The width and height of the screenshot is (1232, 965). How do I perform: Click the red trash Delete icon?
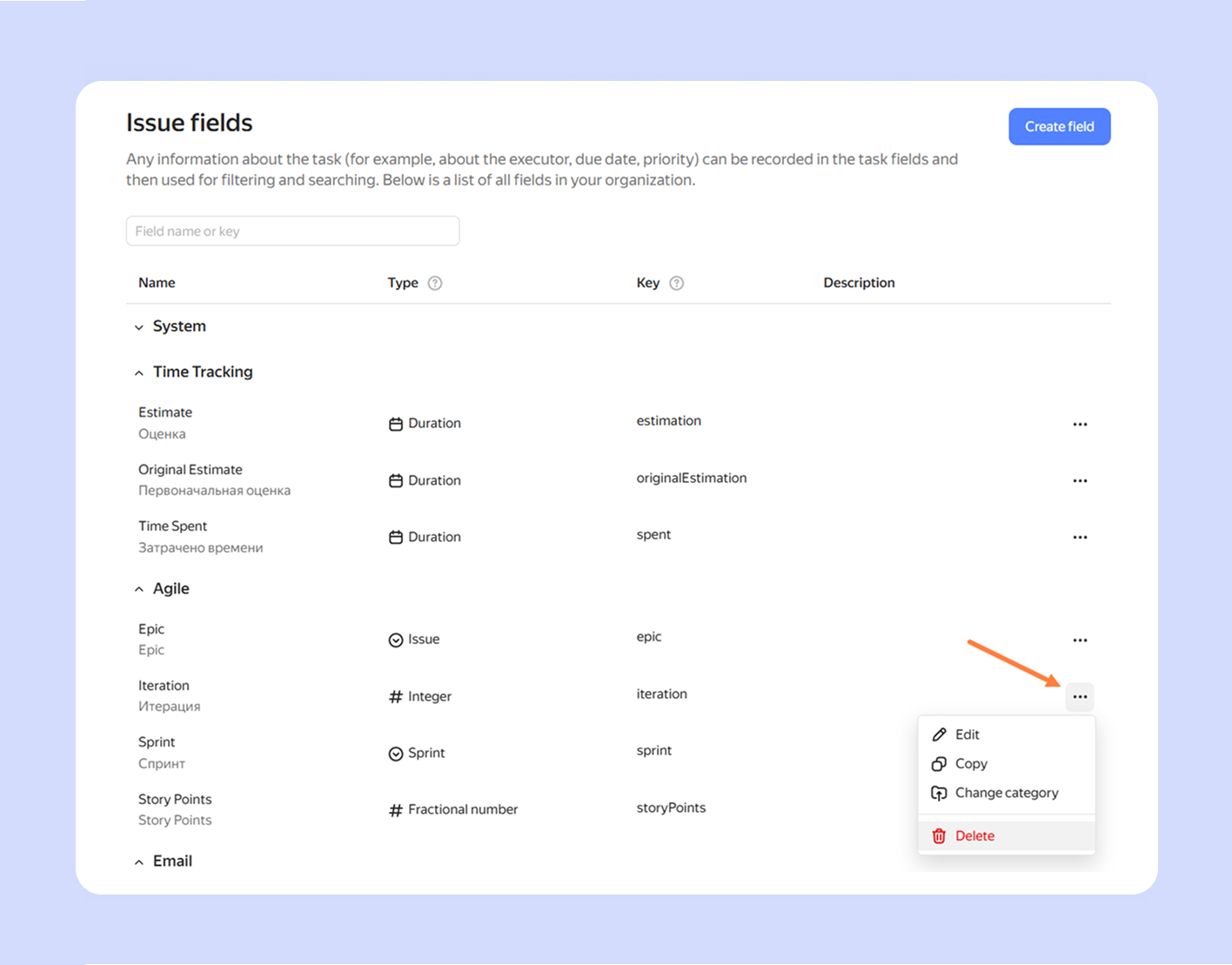pyautogui.click(x=939, y=836)
